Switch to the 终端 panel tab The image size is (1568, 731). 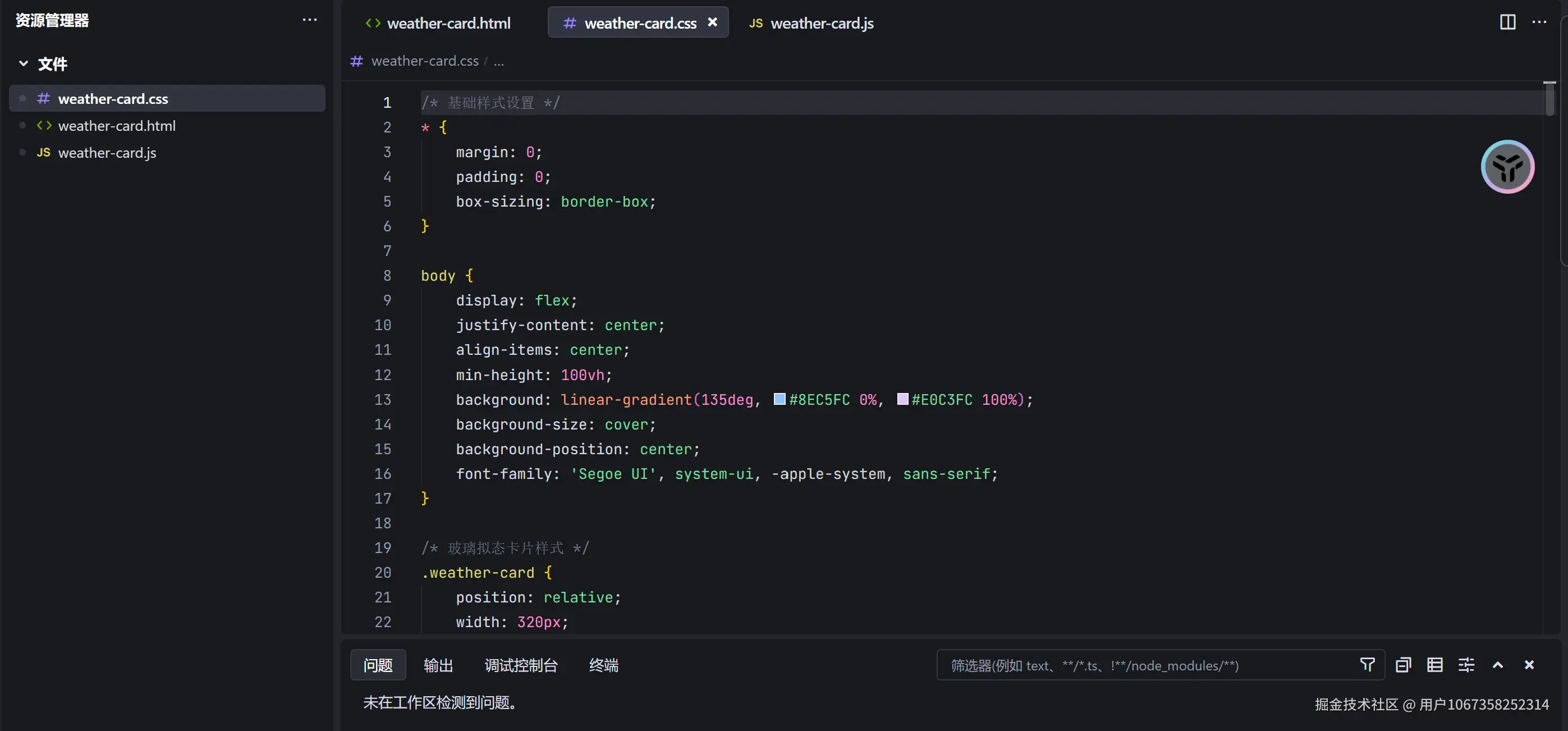(x=603, y=665)
